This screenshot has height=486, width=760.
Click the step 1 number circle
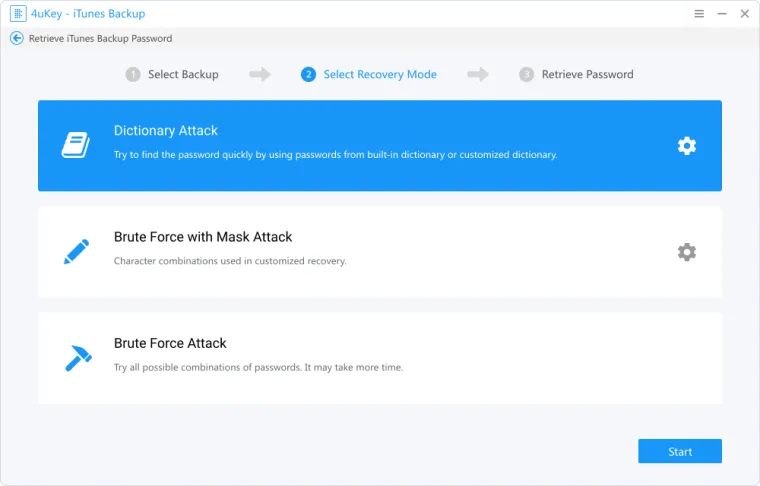tap(133, 74)
